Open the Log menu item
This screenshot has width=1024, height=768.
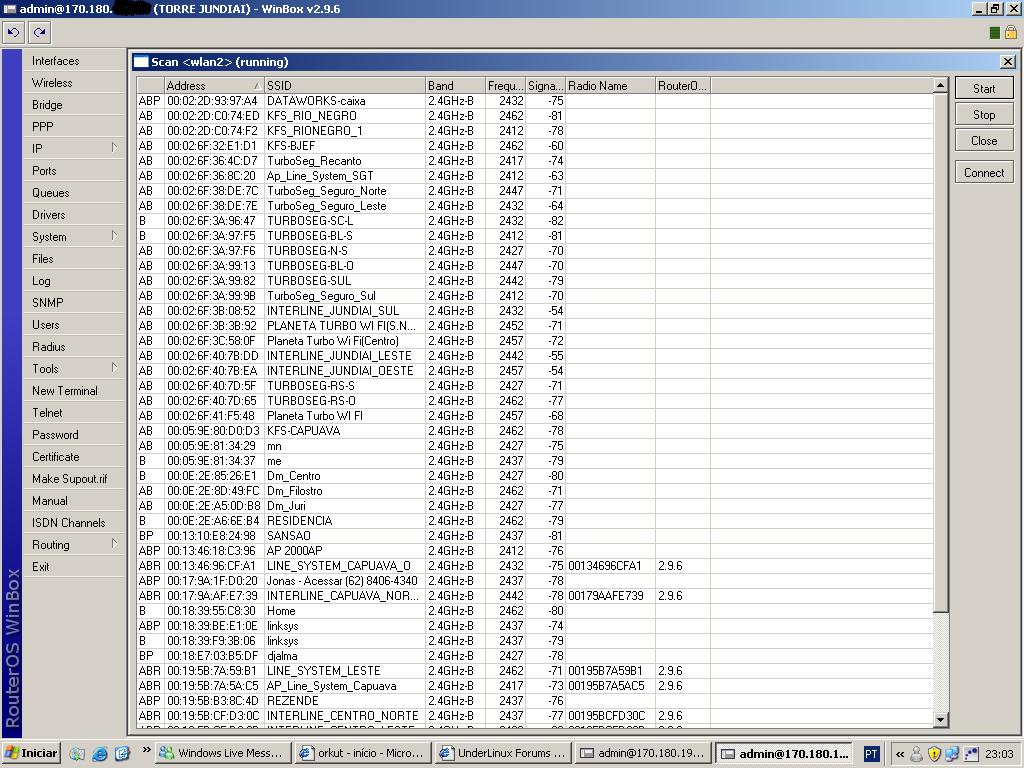(x=73, y=281)
